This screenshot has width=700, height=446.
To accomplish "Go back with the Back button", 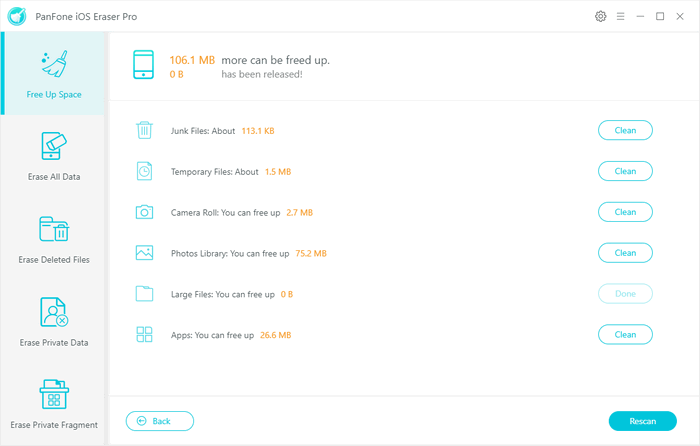I will pos(160,421).
